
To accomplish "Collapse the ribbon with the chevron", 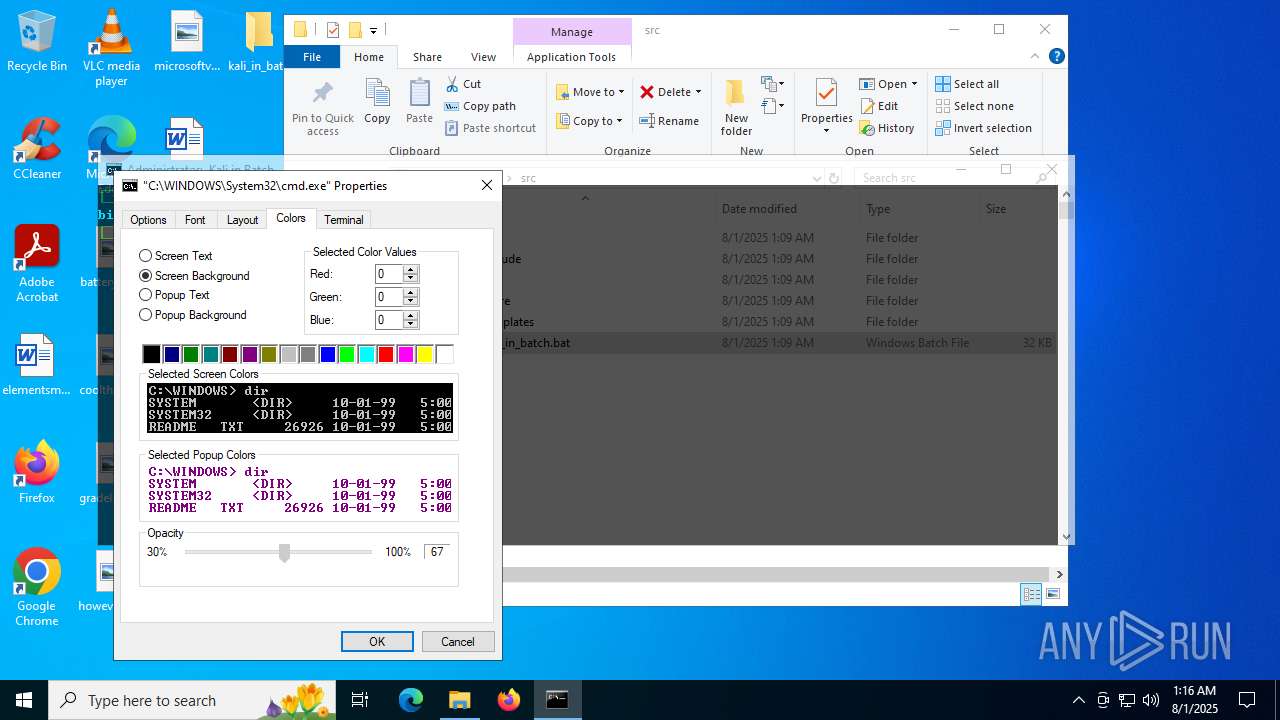I will (x=1036, y=57).
